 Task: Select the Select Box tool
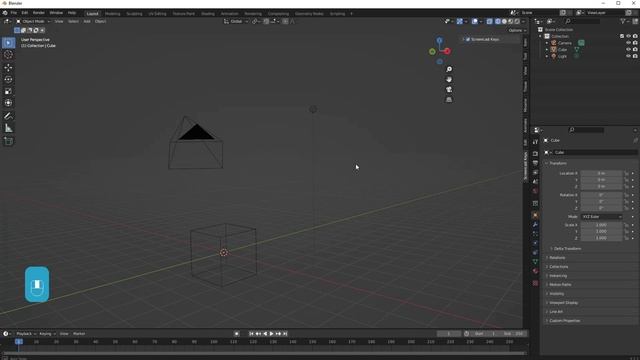pos(8,43)
